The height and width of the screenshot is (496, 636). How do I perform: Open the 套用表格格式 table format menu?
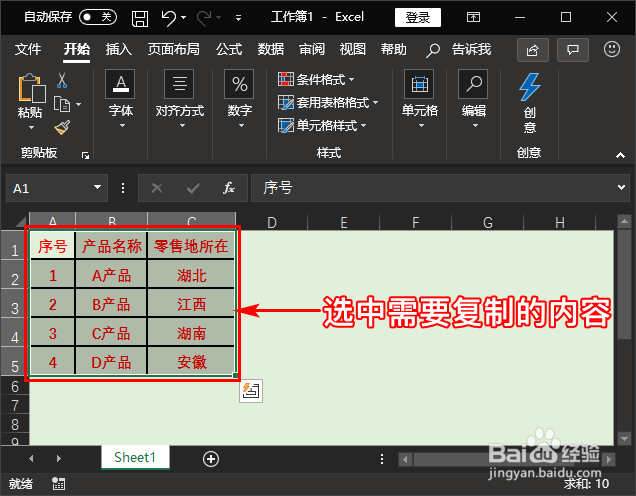[328, 102]
